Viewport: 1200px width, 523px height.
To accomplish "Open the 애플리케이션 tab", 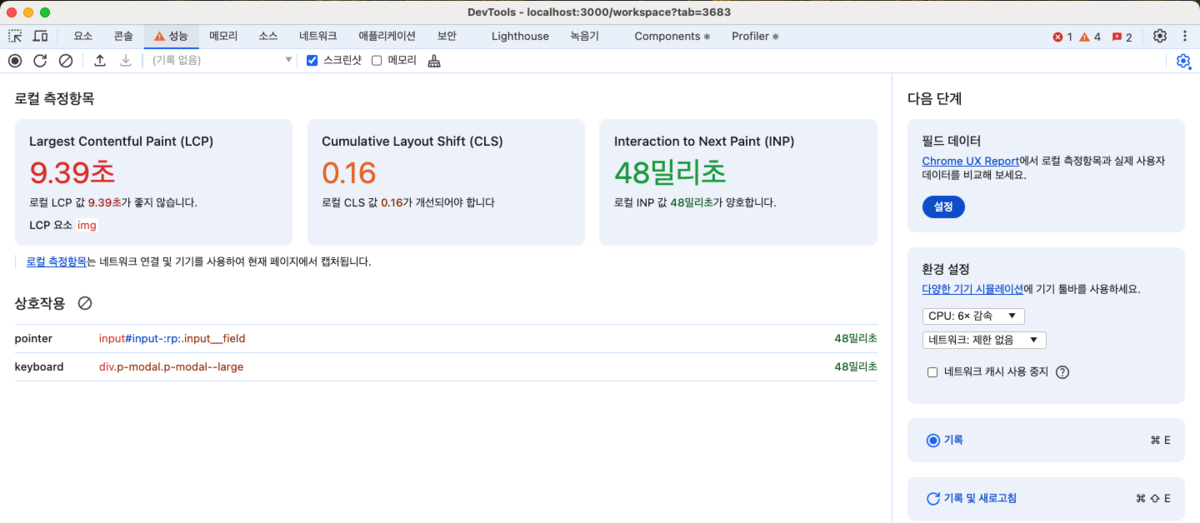I will pyautogui.click(x=387, y=36).
